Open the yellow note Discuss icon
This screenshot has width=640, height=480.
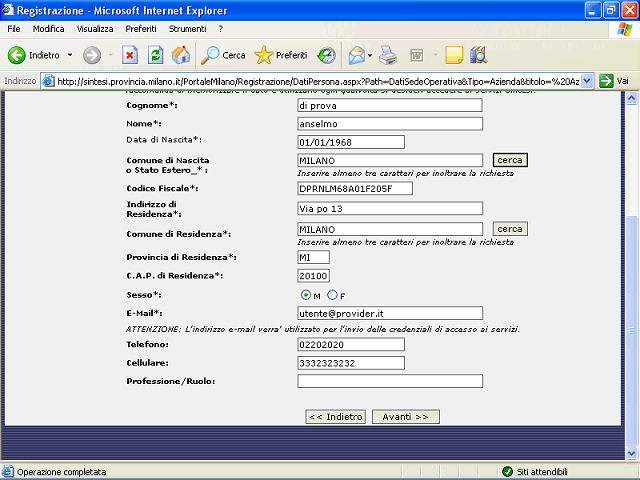tap(454, 55)
